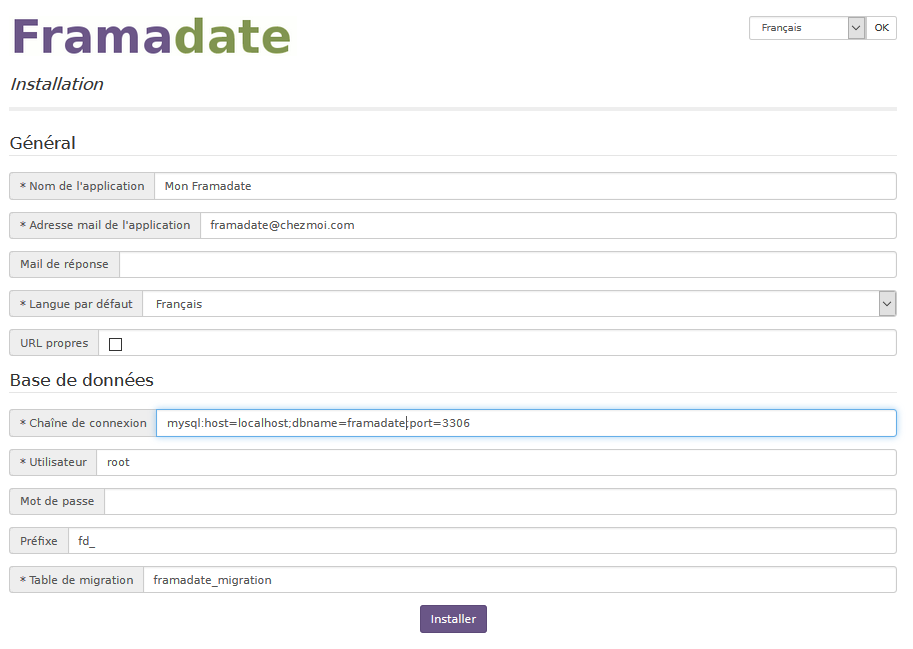Click into the Mail de réponse field

click(508, 264)
